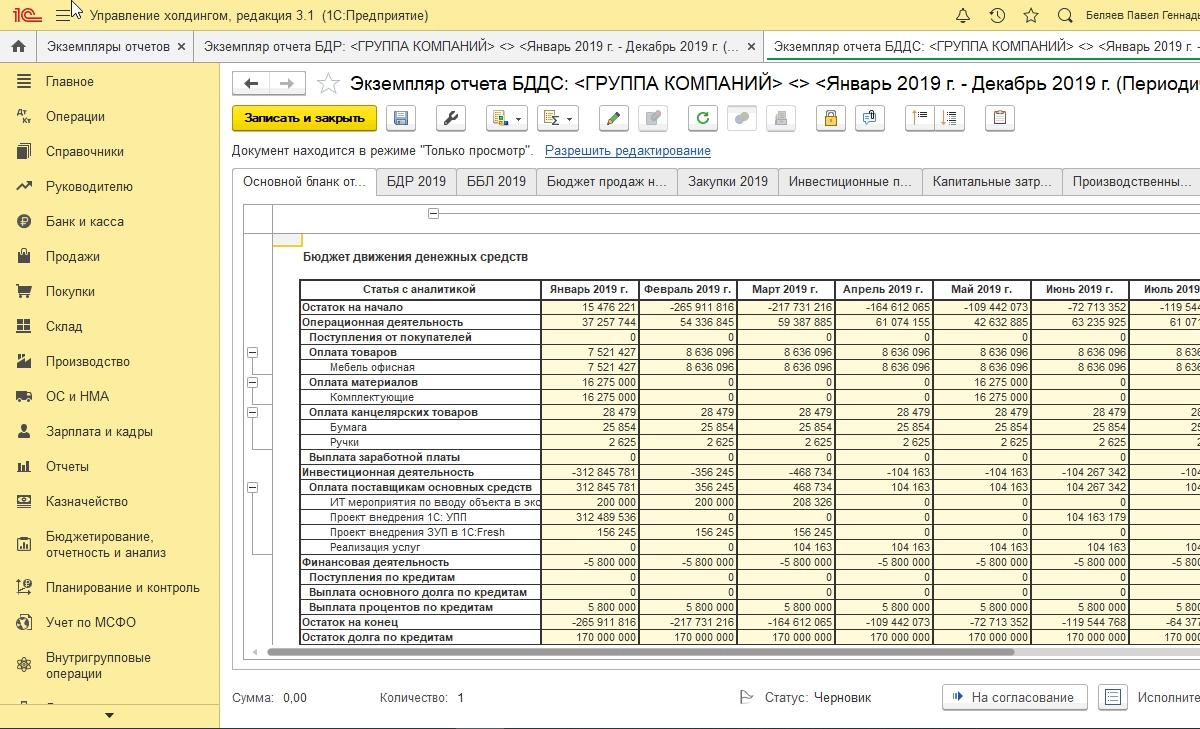Collapse the Оплата товаров row group
The height and width of the screenshot is (729, 1200).
pyautogui.click(x=252, y=352)
